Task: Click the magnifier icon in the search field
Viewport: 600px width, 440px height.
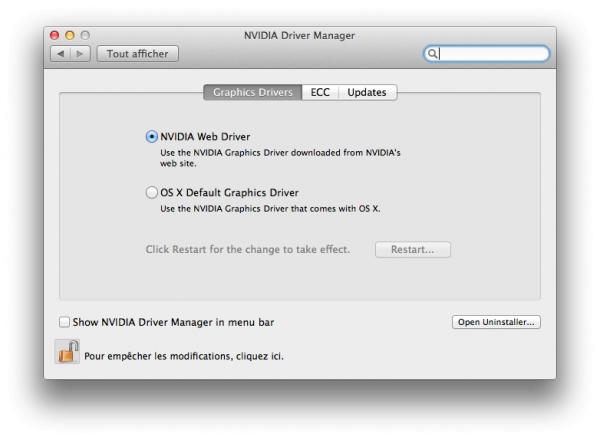Action: [432, 54]
